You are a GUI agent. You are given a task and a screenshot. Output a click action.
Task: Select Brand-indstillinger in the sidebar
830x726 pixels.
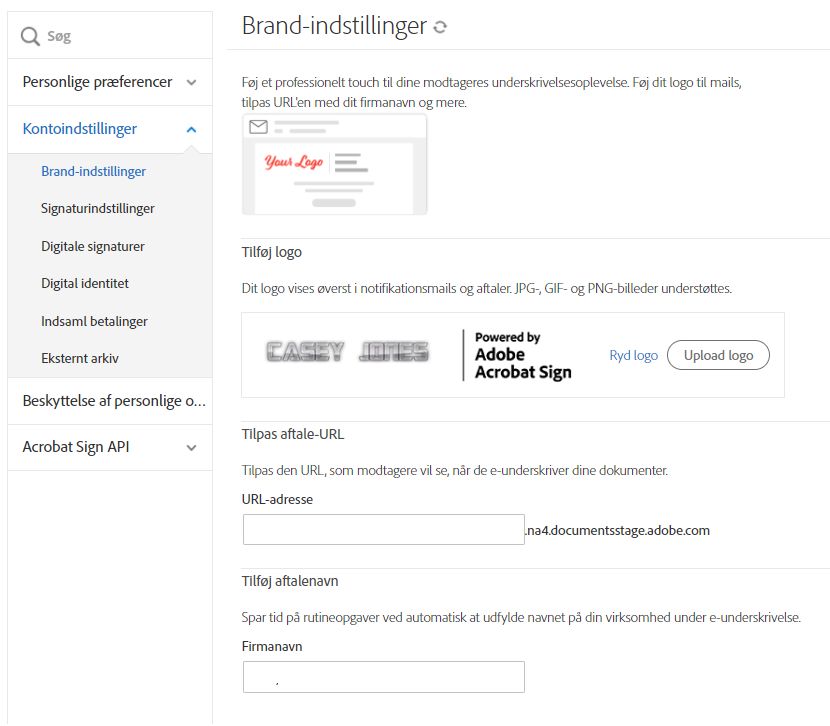pyautogui.click(x=93, y=171)
